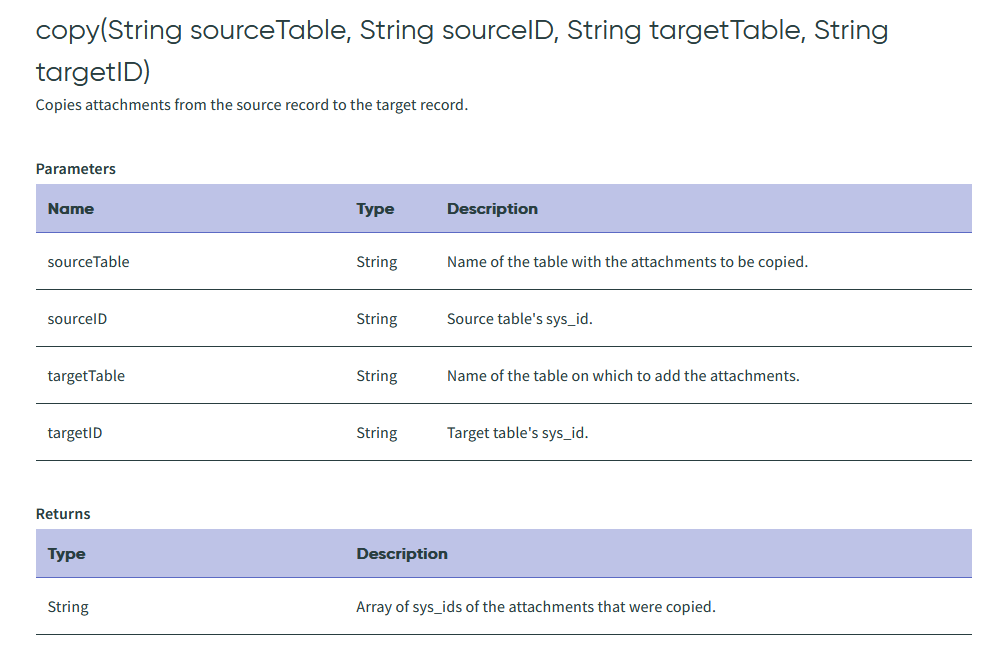Select the targetTable parameter name

pyautogui.click(x=87, y=376)
